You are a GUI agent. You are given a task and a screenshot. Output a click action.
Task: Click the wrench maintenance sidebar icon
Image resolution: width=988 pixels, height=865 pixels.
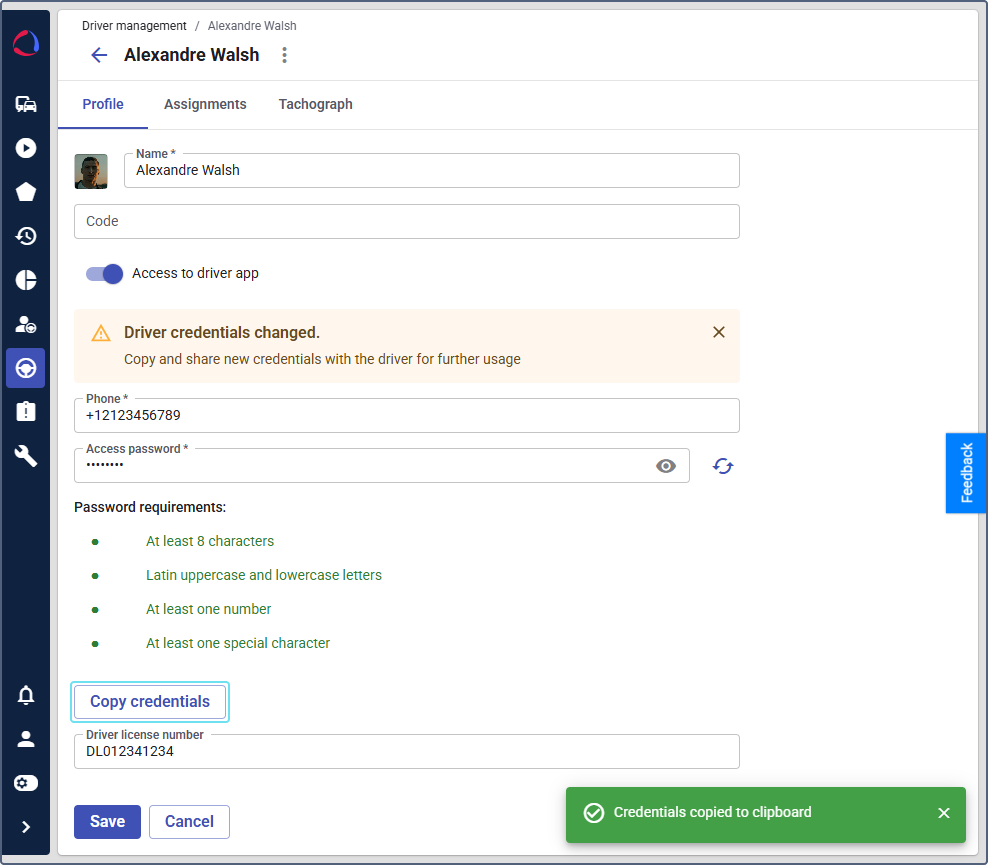26,456
